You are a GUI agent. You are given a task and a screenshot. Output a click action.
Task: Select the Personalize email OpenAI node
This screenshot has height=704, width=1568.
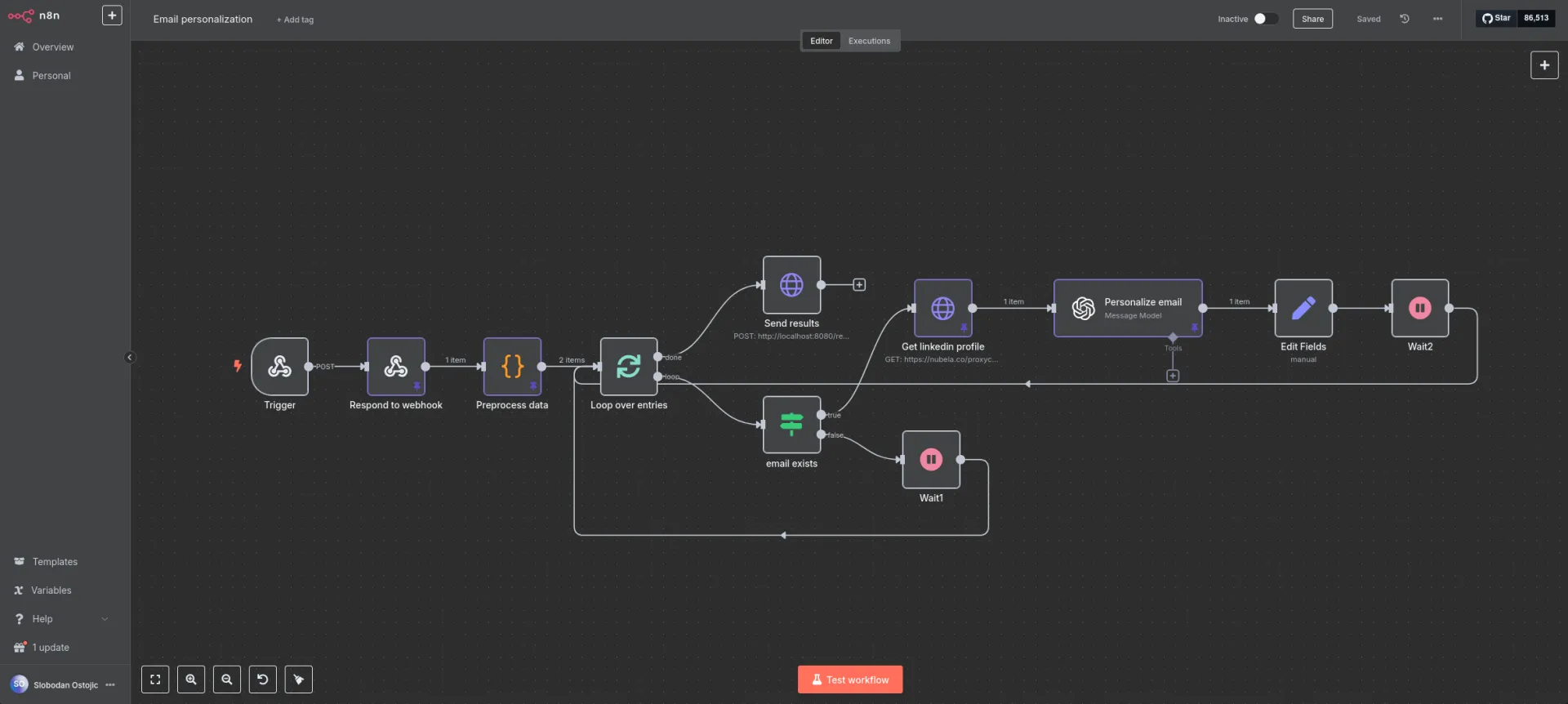tap(1128, 308)
